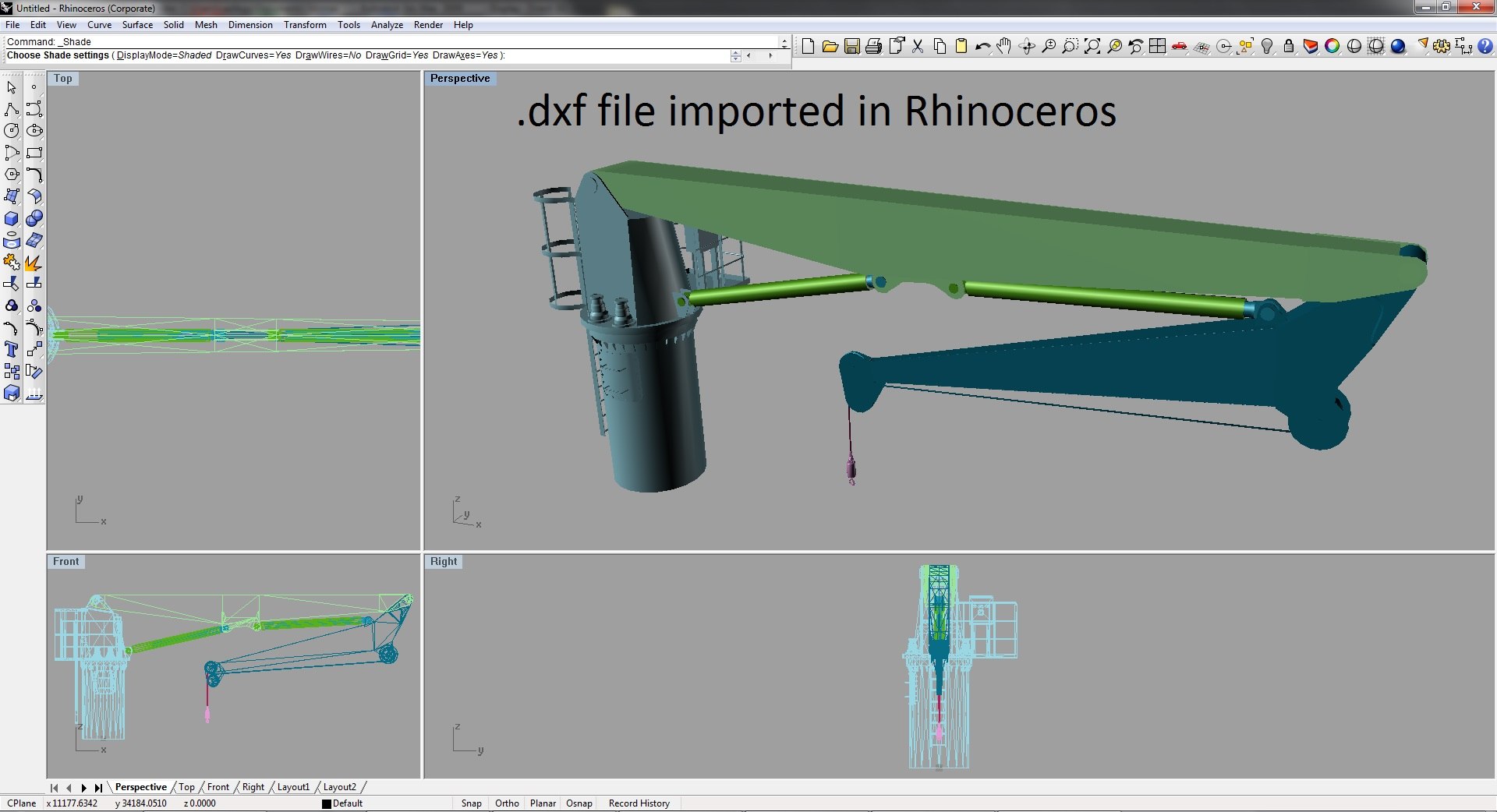Click DrawGrid=Yes command option
The image size is (1497, 812).
(397, 55)
